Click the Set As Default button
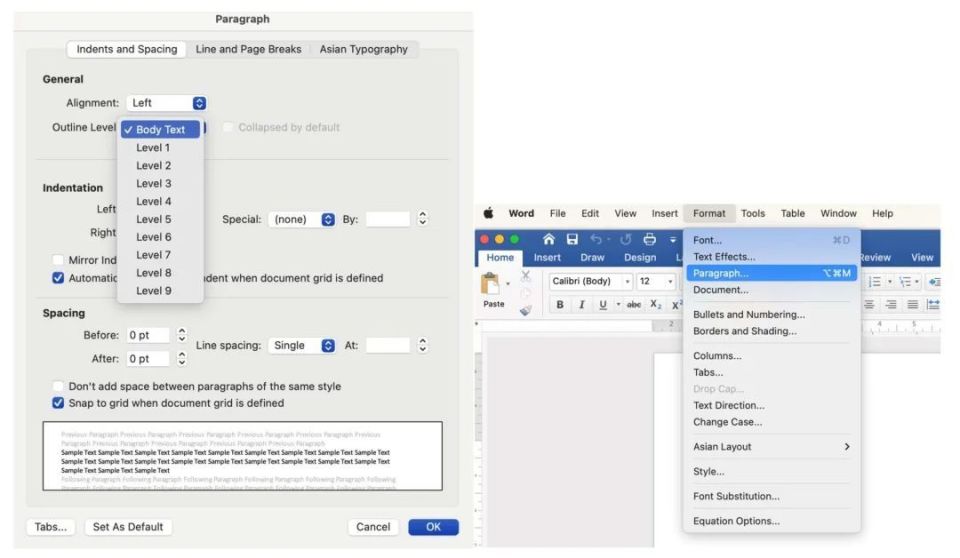The width and height of the screenshot is (960, 558). 128,527
